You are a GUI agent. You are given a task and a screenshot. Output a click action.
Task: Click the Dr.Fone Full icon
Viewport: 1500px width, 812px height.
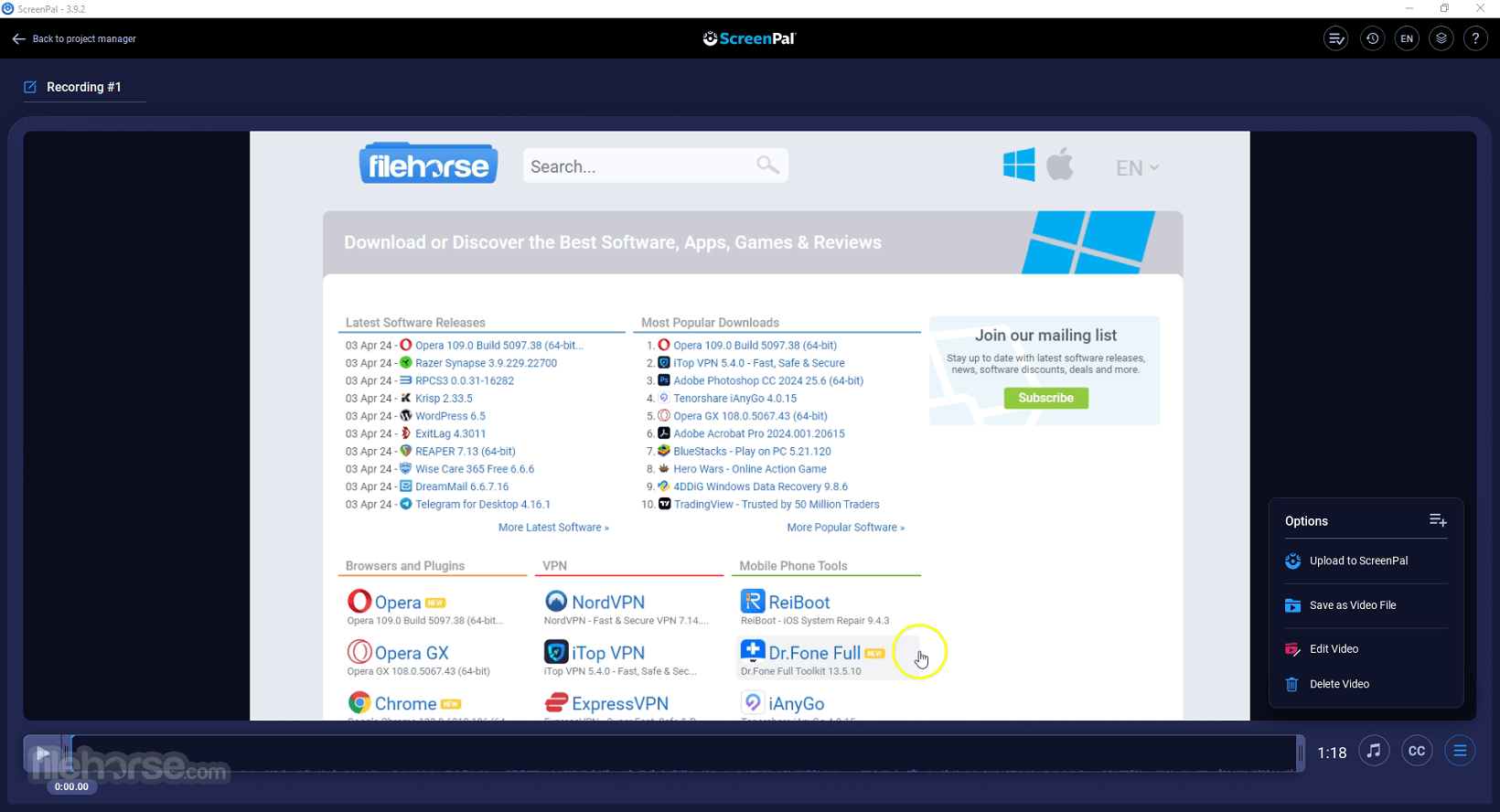tap(753, 651)
